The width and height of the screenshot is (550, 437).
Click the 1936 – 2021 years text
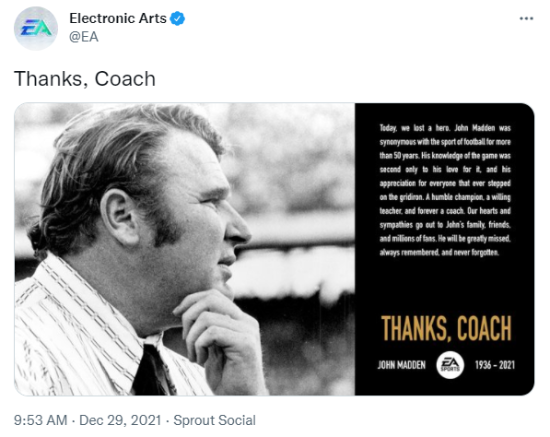(x=495, y=365)
